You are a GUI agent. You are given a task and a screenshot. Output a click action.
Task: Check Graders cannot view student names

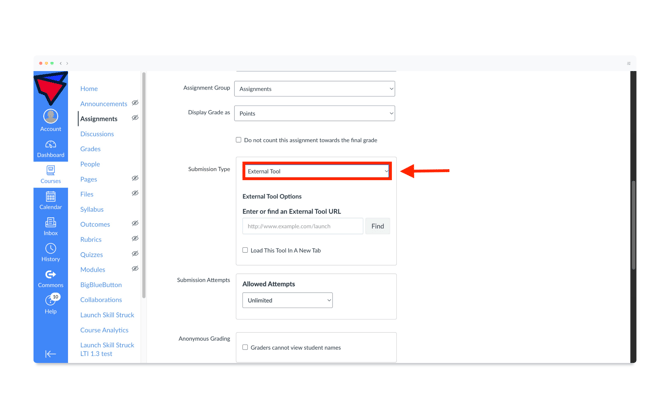pyautogui.click(x=245, y=347)
